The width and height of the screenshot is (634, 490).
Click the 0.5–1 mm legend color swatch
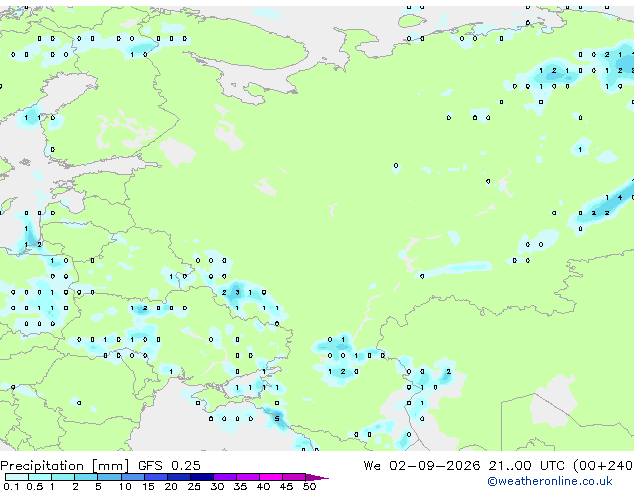tap(40, 477)
